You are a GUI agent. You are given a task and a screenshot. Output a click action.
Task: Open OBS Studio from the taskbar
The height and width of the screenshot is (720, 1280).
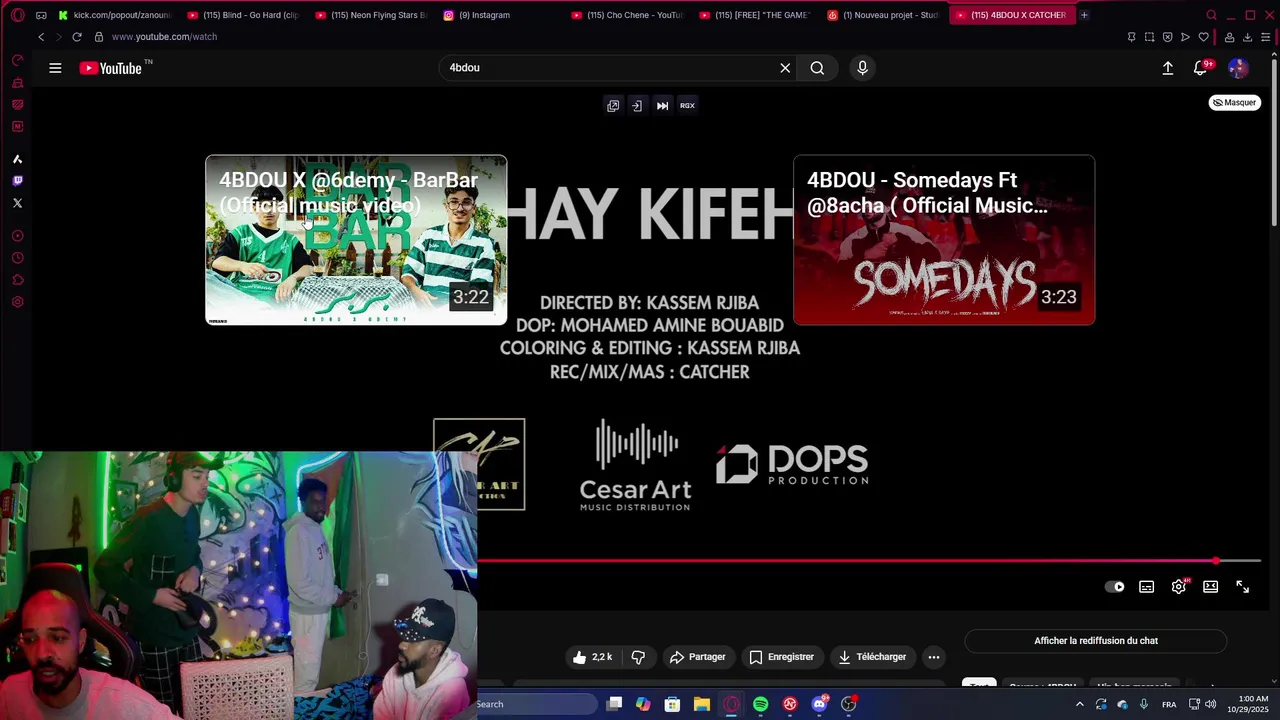click(848, 704)
